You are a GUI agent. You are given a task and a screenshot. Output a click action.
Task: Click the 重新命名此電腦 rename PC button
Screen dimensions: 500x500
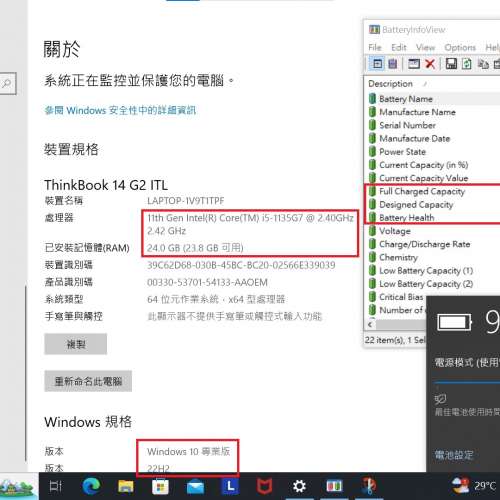pyautogui.click(x=88, y=381)
